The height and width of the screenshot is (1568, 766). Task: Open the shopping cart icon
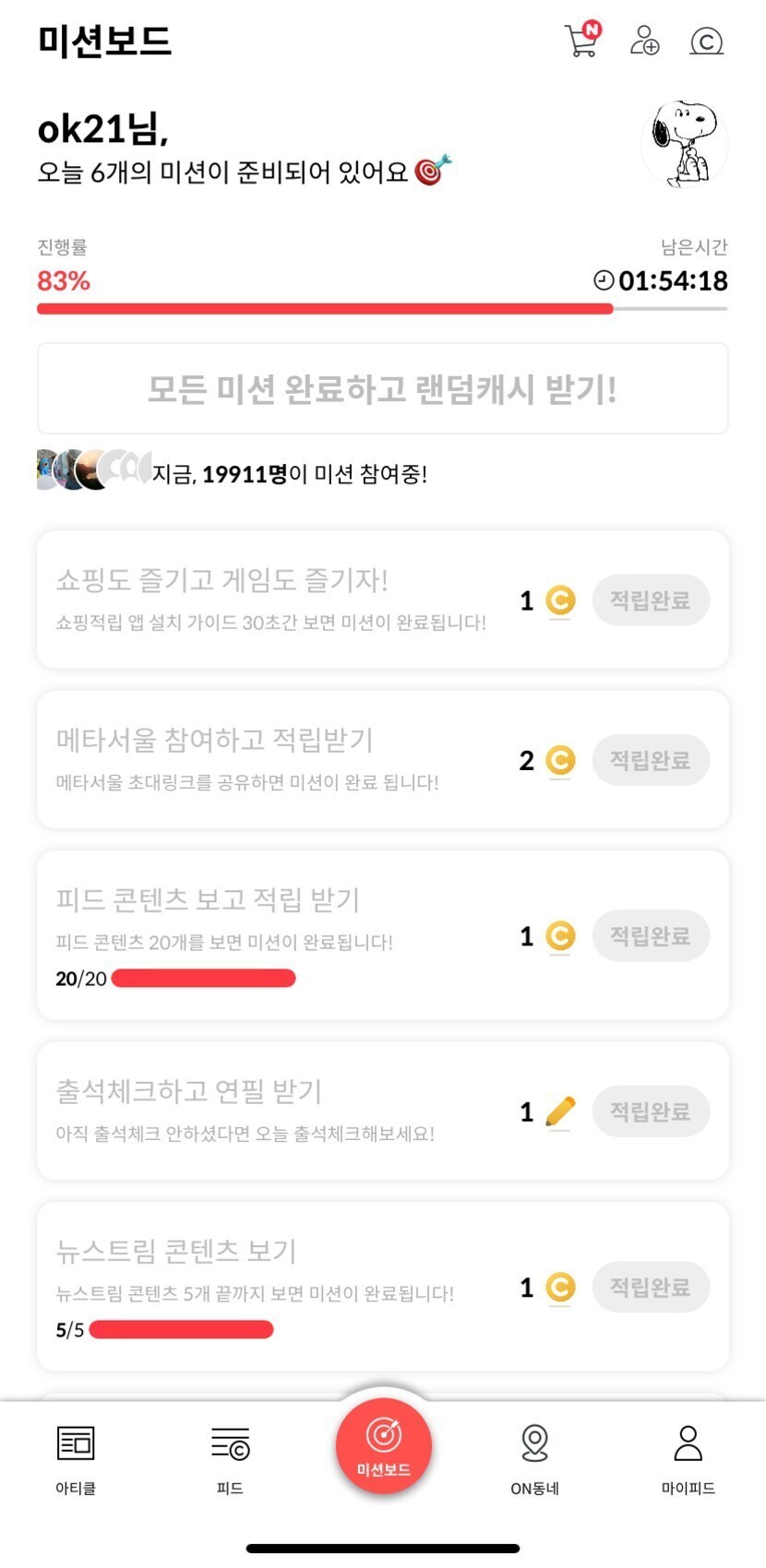[581, 41]
